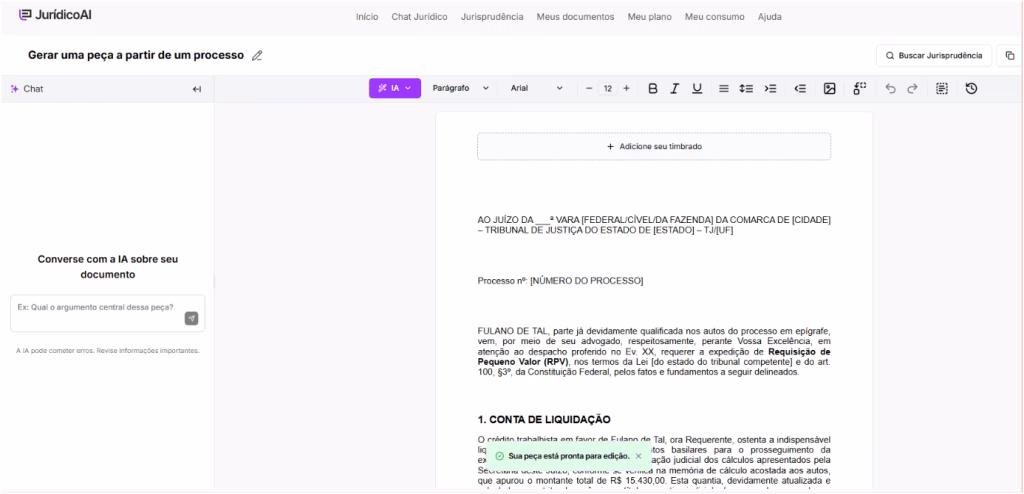Go to Jurisprudência
The width and height of the screenshot is (1024, 494).
[x=492, y=17]
